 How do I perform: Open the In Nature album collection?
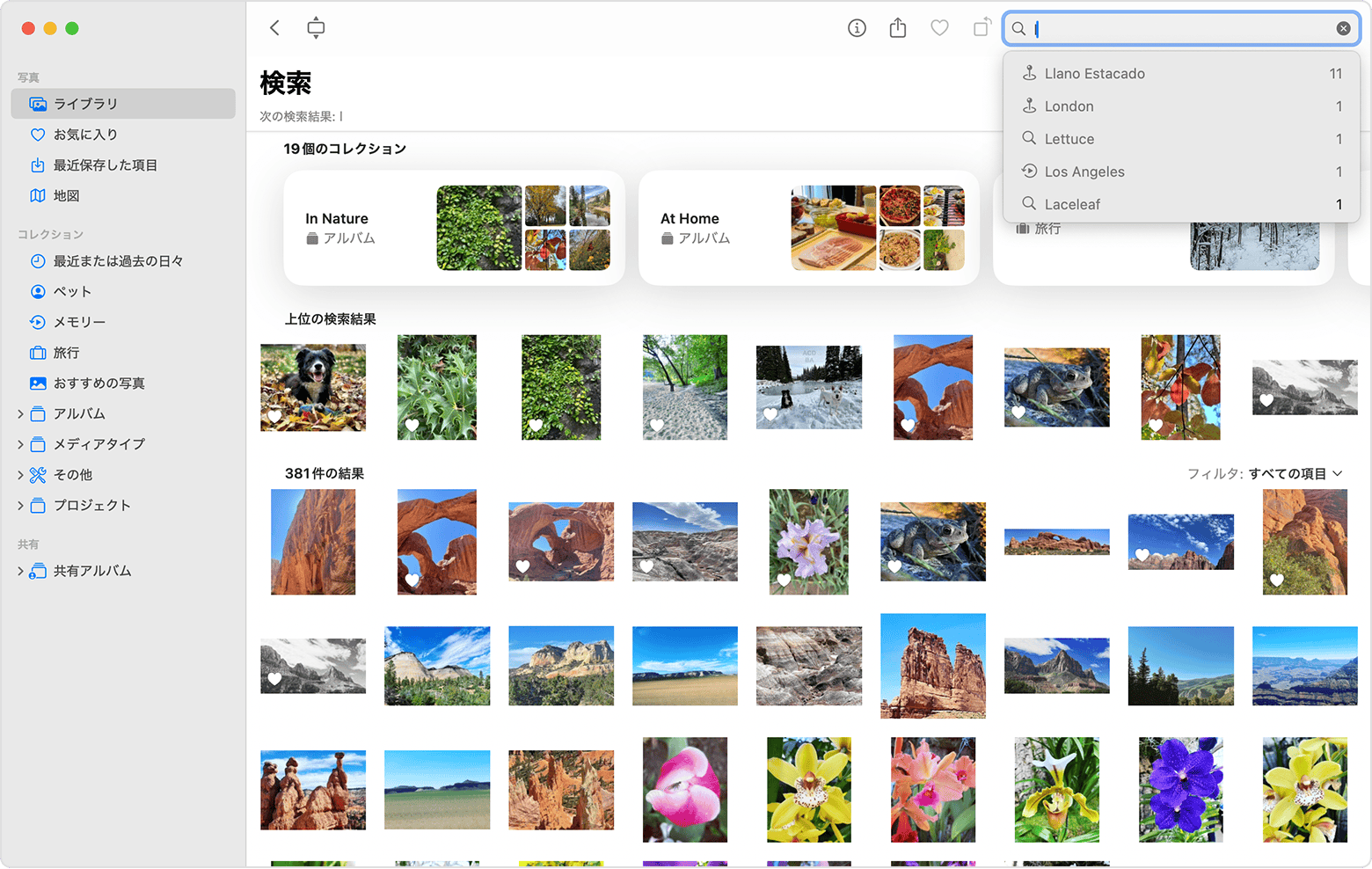click(454, 228)
